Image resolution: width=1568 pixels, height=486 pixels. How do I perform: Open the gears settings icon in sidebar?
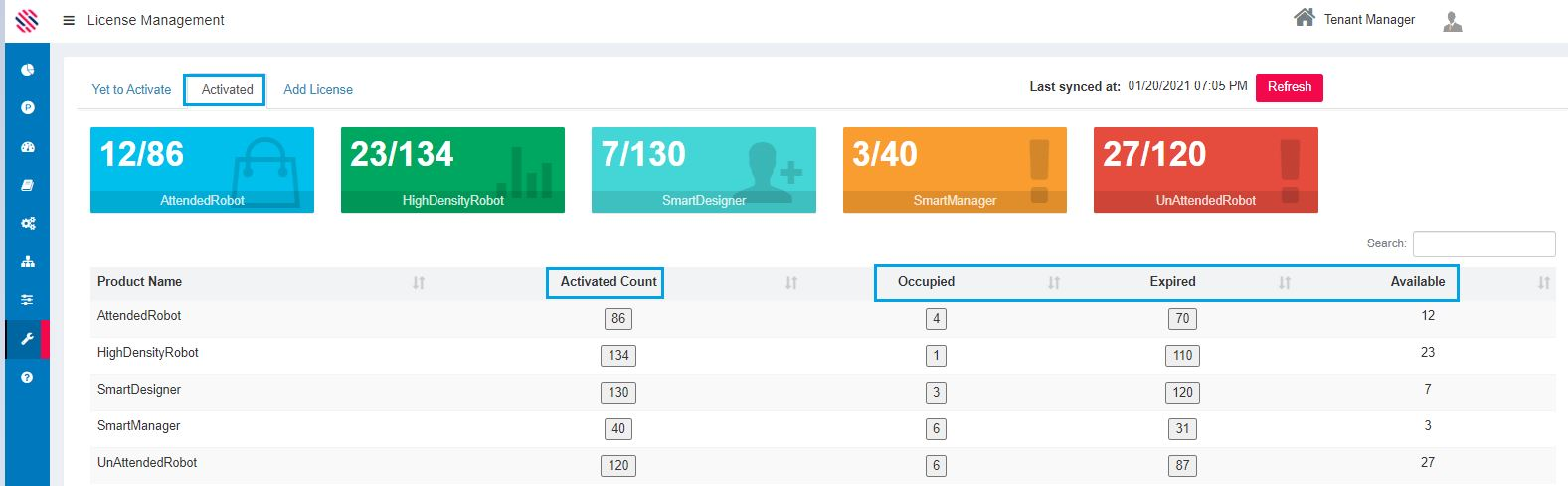coord(28,224)
